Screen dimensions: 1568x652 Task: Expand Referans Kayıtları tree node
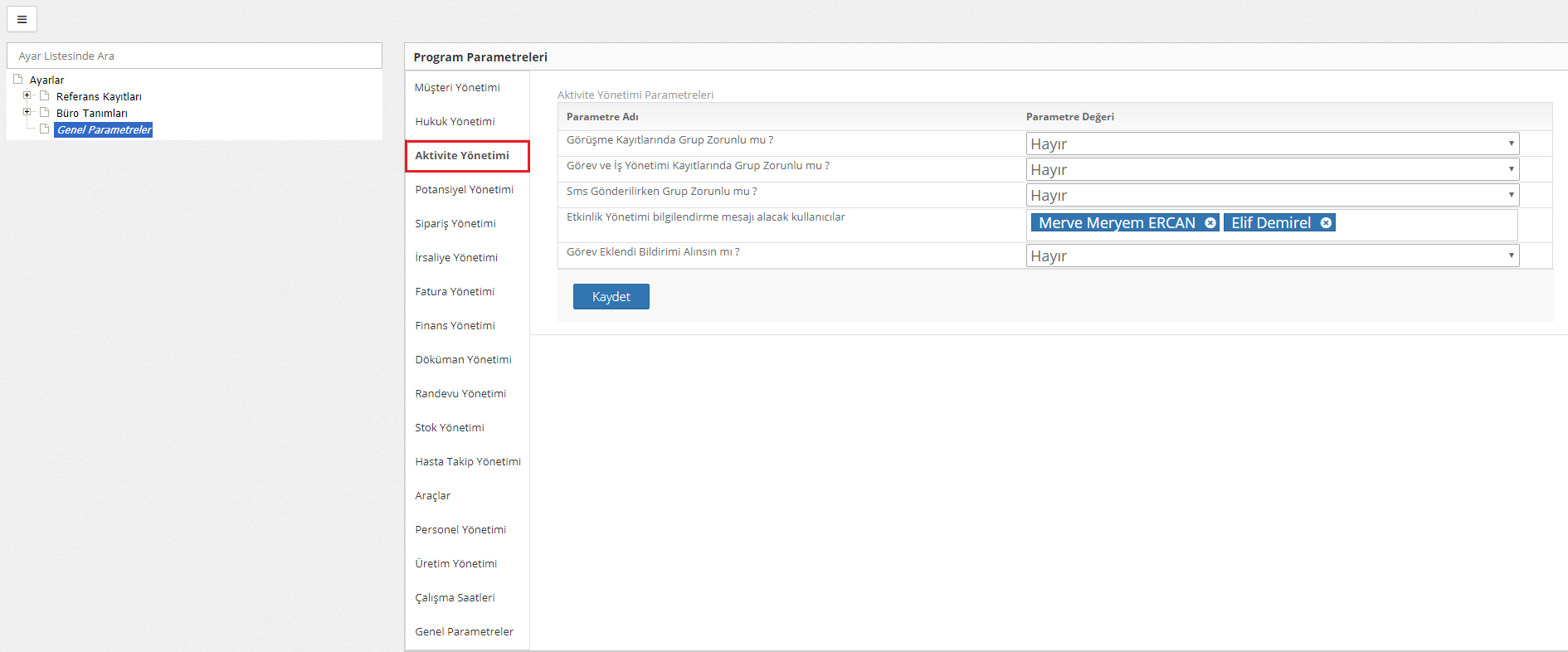[x=27, y=95]
